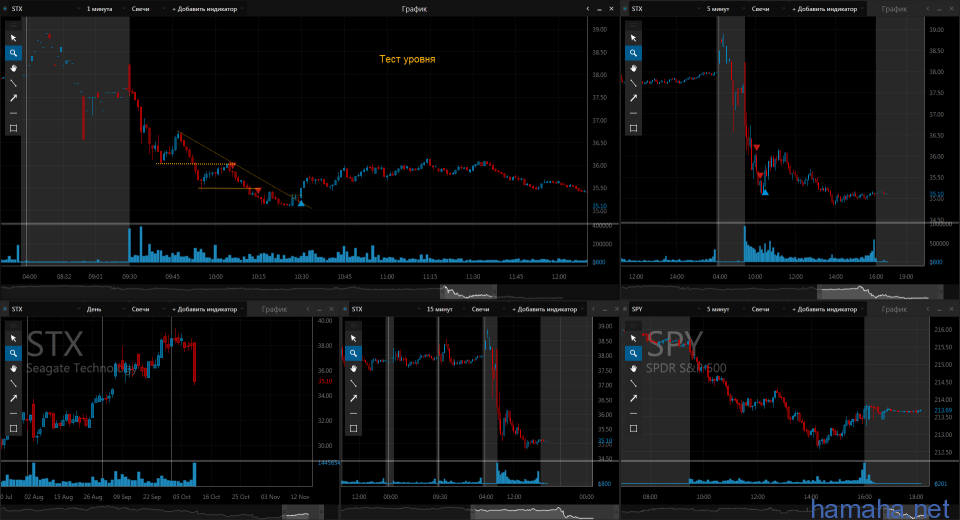The image size is (960, 520).
Task: Click the STX ticker field in 1-minute chart
Action: 43,9
